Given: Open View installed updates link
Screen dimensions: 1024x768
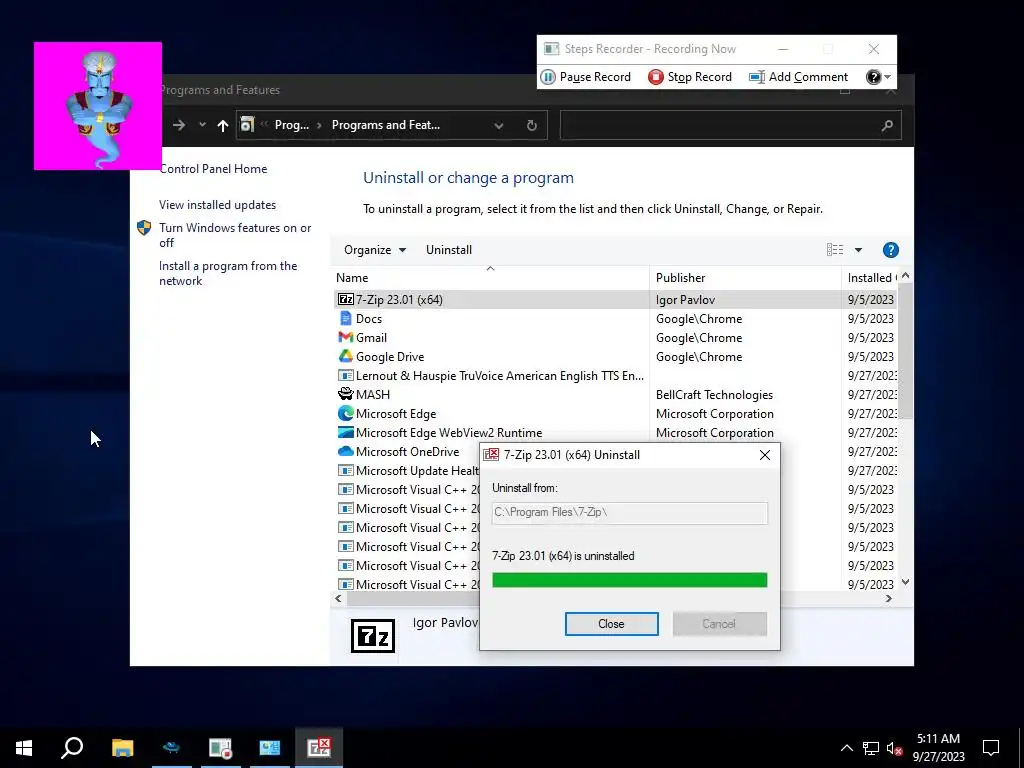Looking at the screenshot, I should (217, 205).
